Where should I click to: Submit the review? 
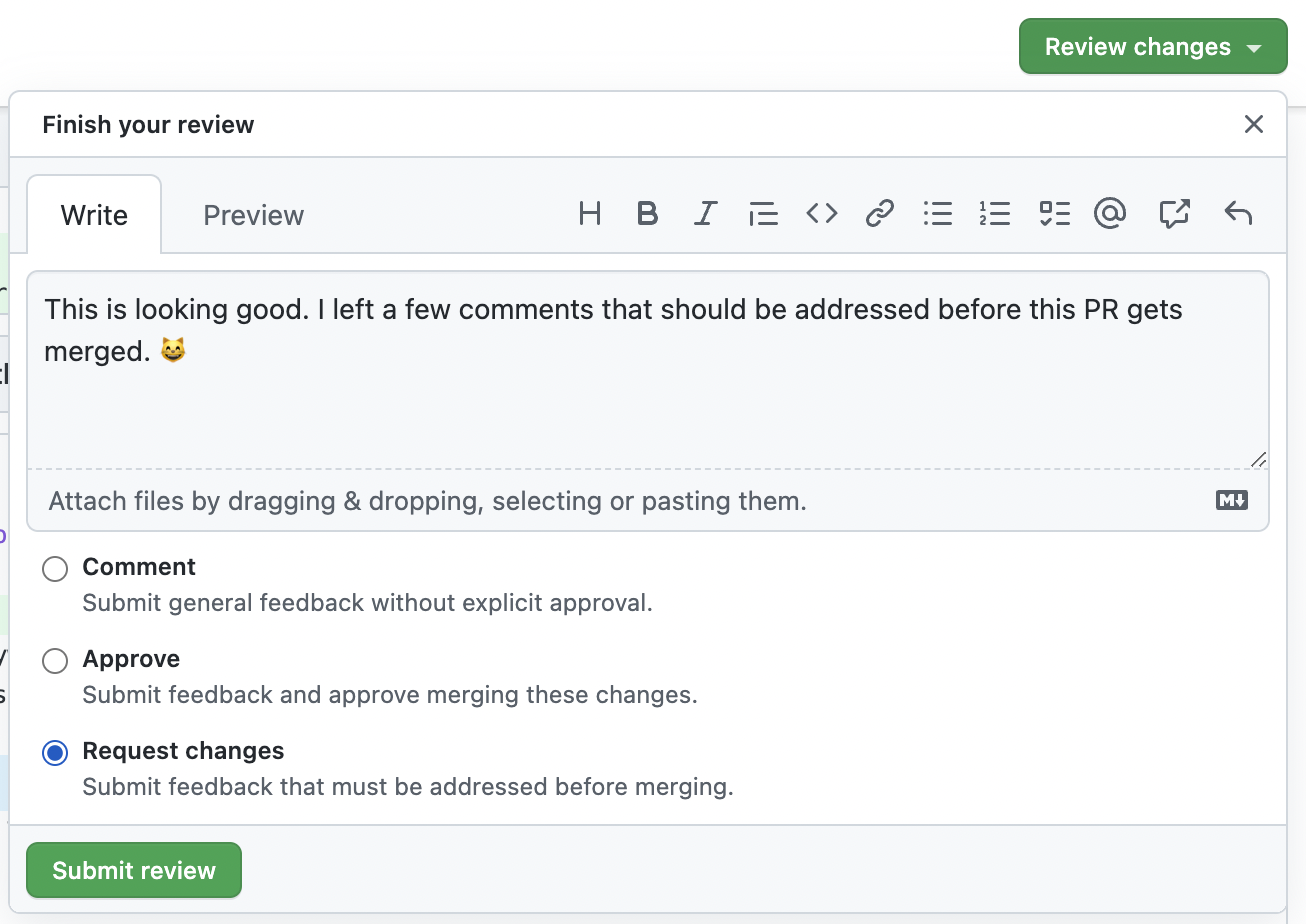tap(133, 870)
